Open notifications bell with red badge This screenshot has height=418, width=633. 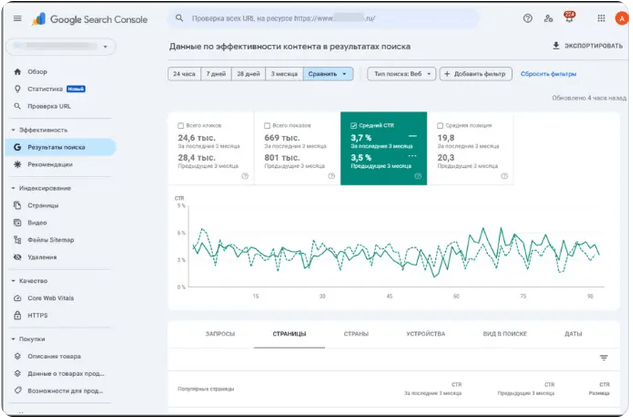click(x=569, y=17)
